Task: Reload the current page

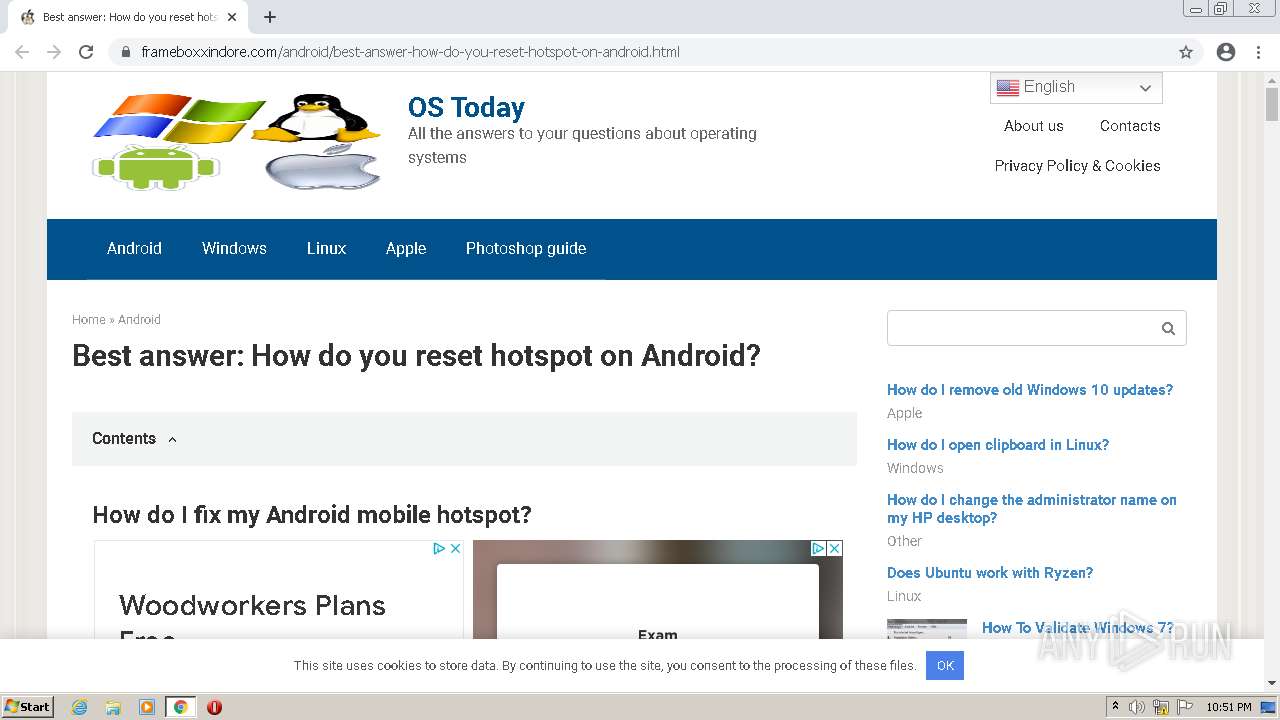Action: 86,52
